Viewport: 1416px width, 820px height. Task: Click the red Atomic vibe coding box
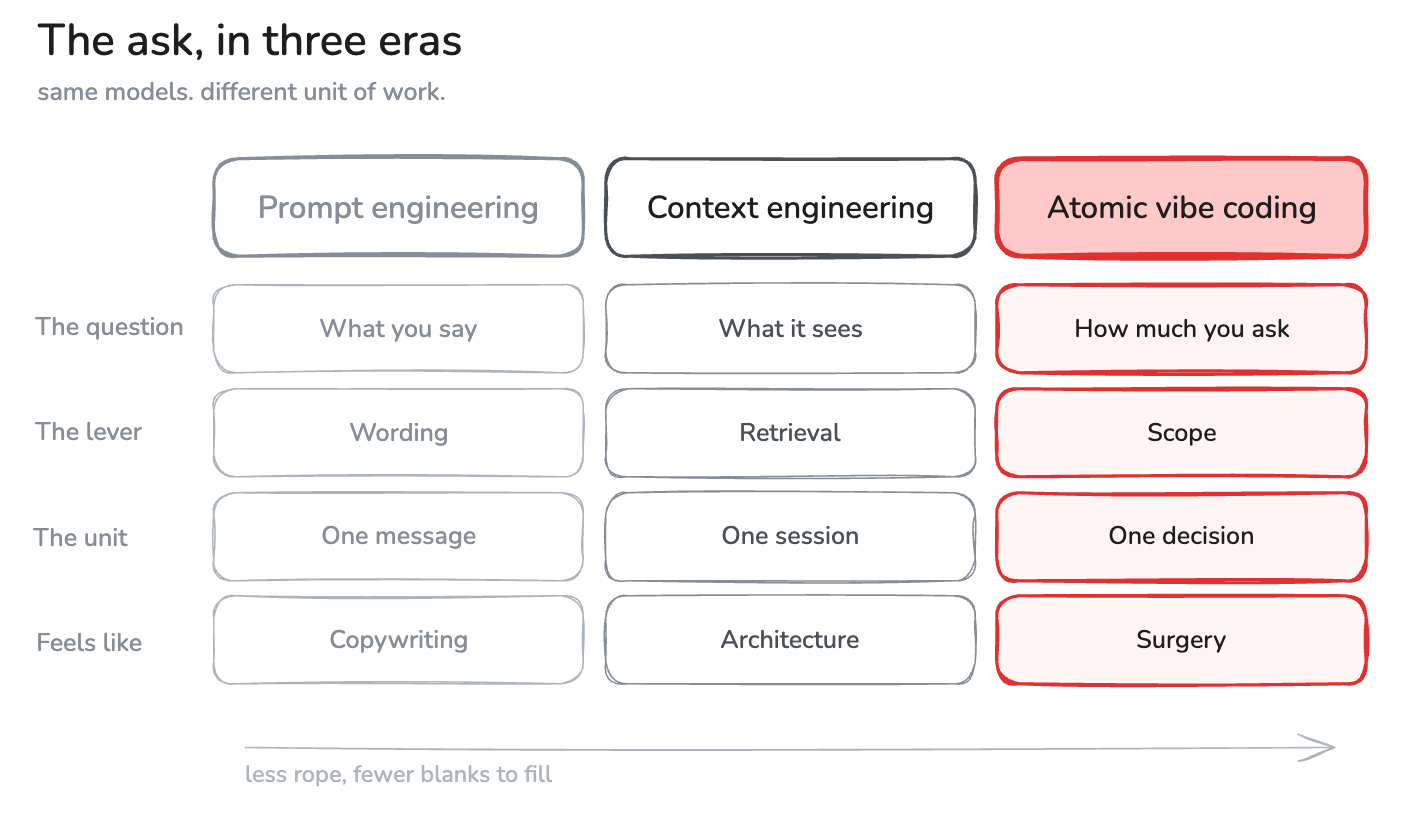[x=1181, y=207]
